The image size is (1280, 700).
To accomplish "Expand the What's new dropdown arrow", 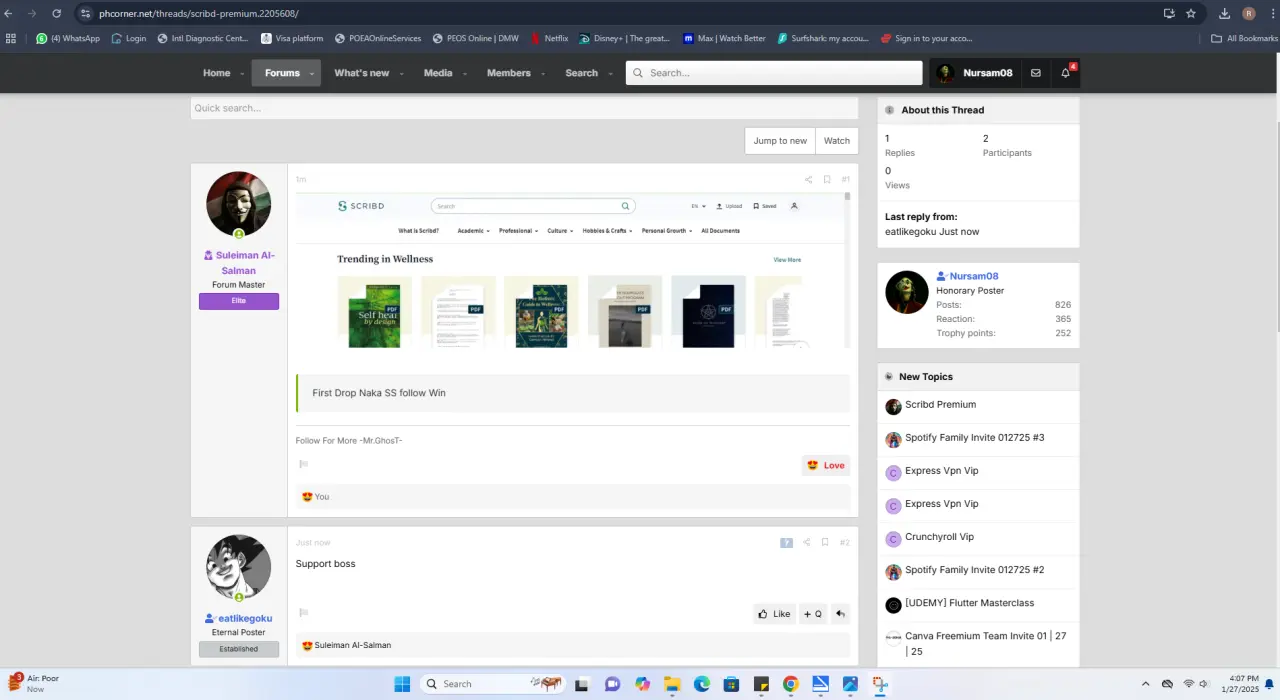I will (401, 73).
